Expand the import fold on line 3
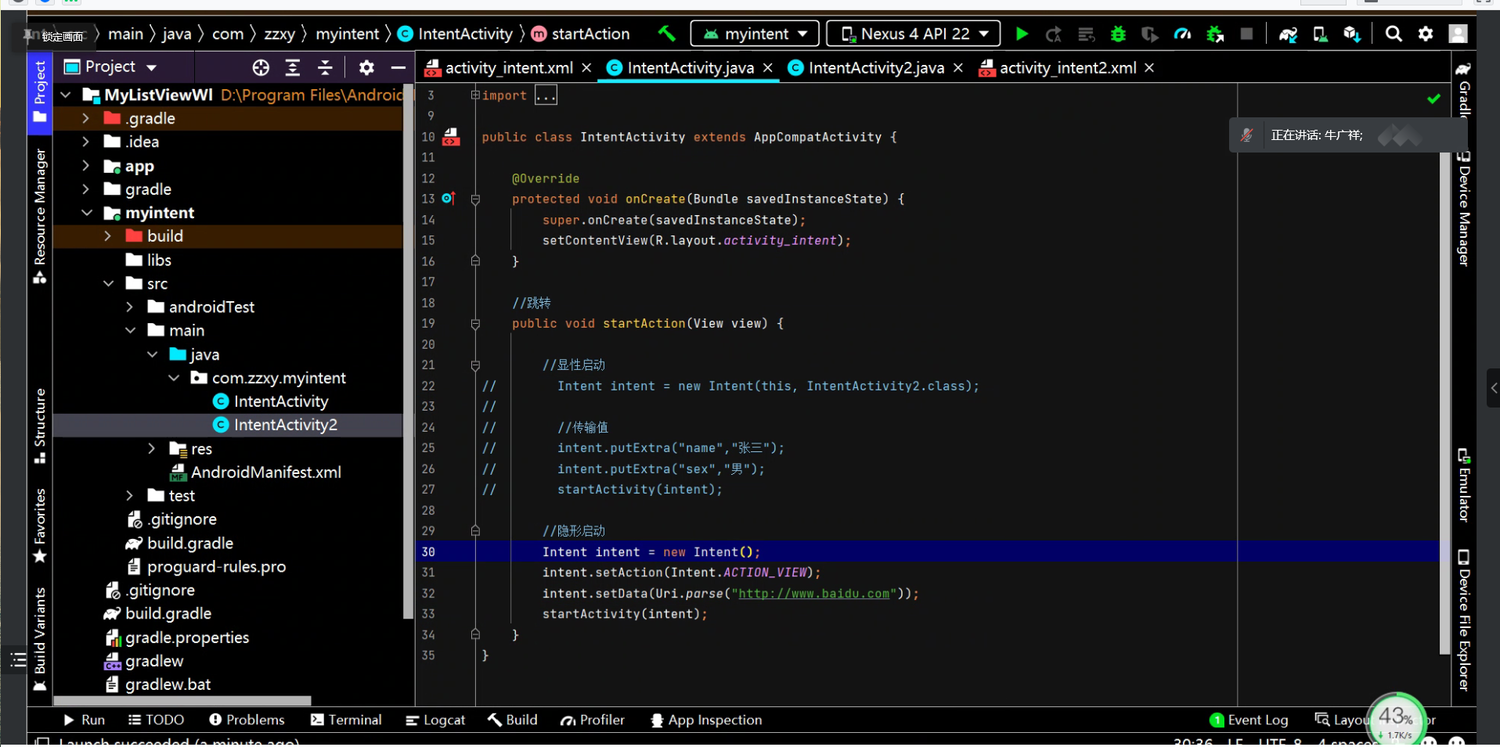The height and width of the screenshot is (747, 1500). point(476,96)
